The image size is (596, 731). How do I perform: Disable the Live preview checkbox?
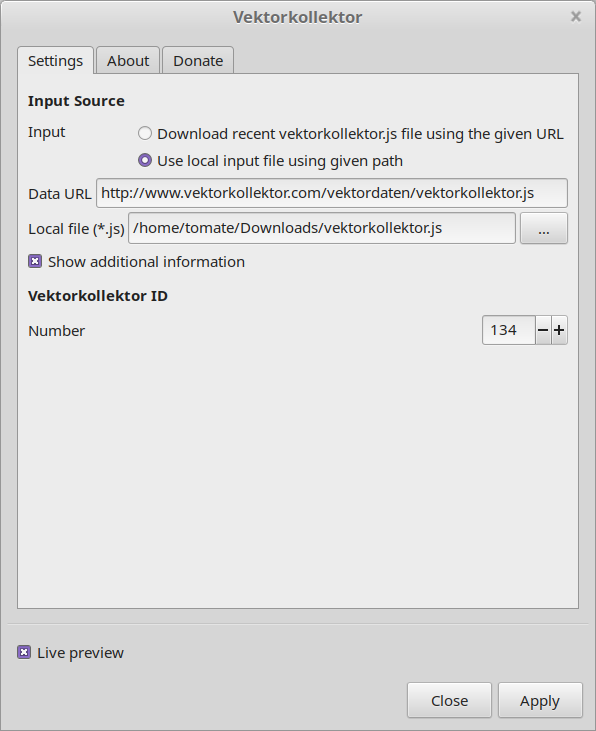tap(24, 652)
